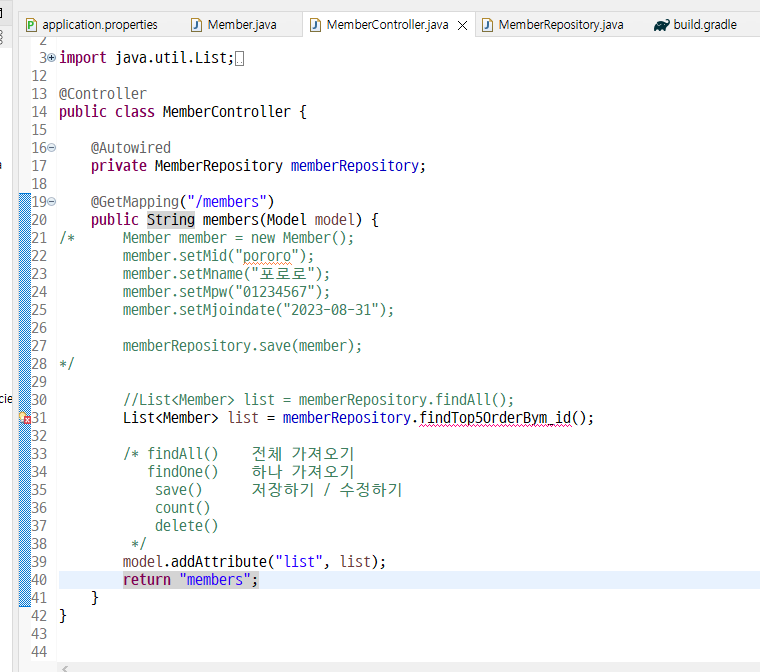Screen dimensions: 760x672
Task: Click the setMjoindate("2023-08-31") line
Action: [258, 310]
